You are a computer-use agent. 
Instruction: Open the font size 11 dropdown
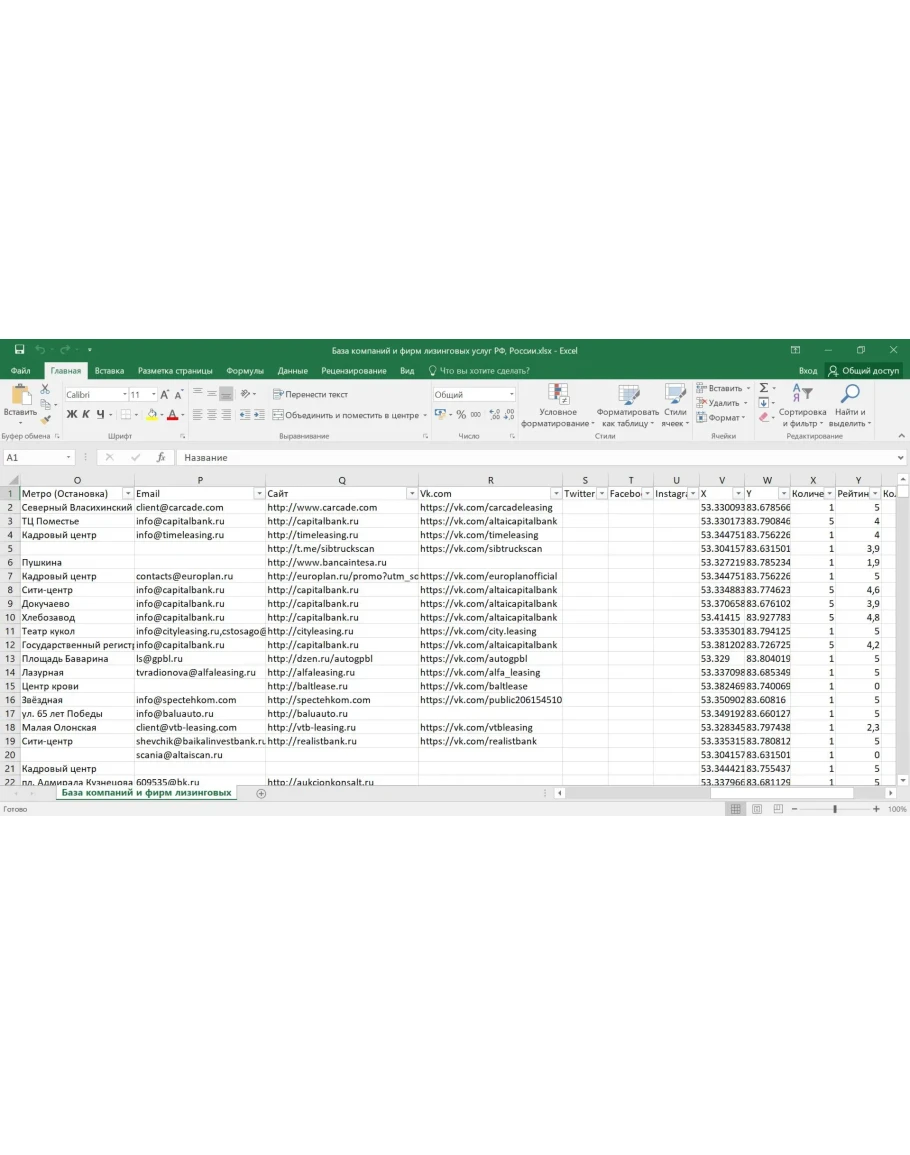[153, 395]
